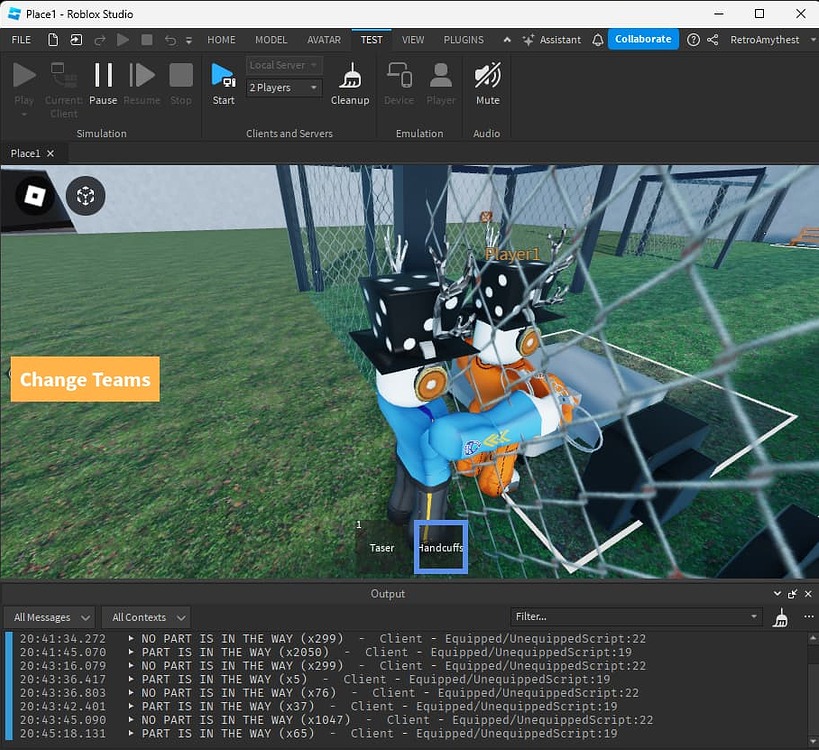The image size is (819, 750).
Task: Open the All Messages filter dropdown
Action: [48, 617]
